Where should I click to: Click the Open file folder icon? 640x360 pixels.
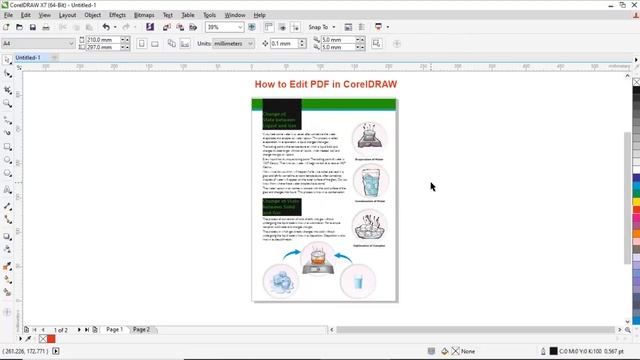pyautogui.click(x=19, y=27)
